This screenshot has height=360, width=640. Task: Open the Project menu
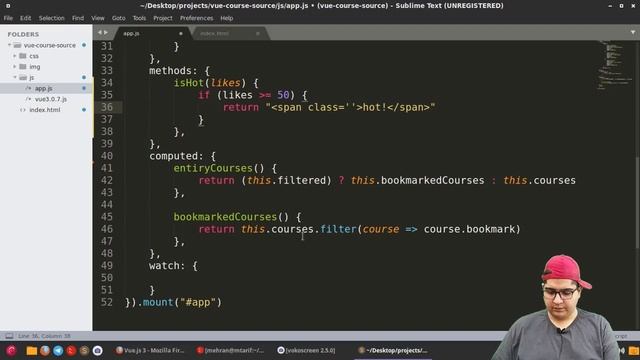tap(162, 18)
